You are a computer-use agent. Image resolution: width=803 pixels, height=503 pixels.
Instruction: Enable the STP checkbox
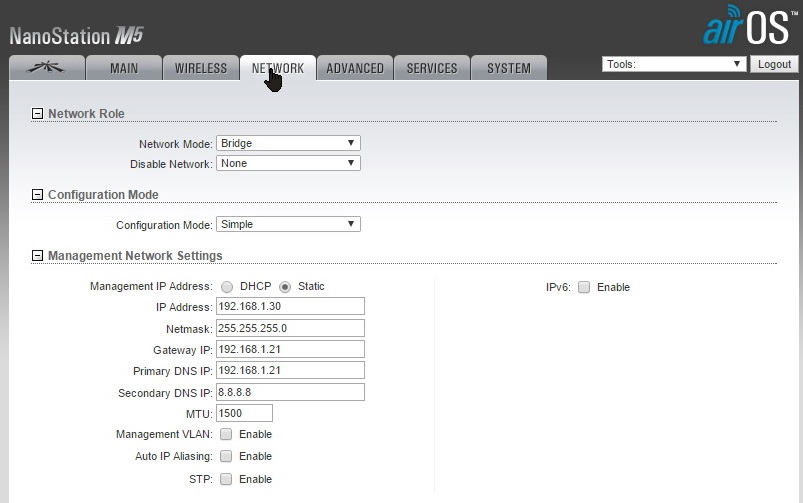(x=226, y=479)
